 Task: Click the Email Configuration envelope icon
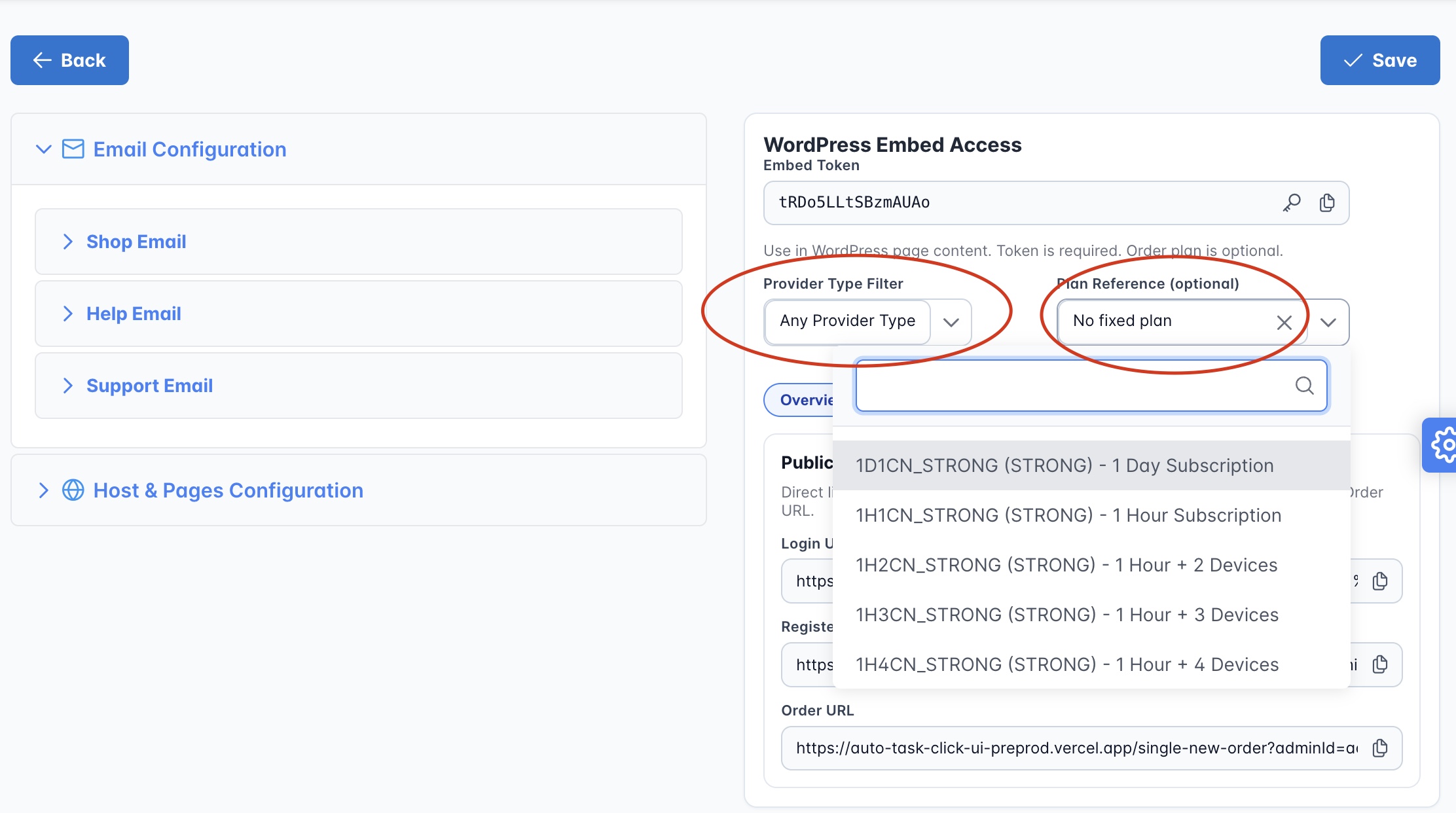tap(73, 149)
